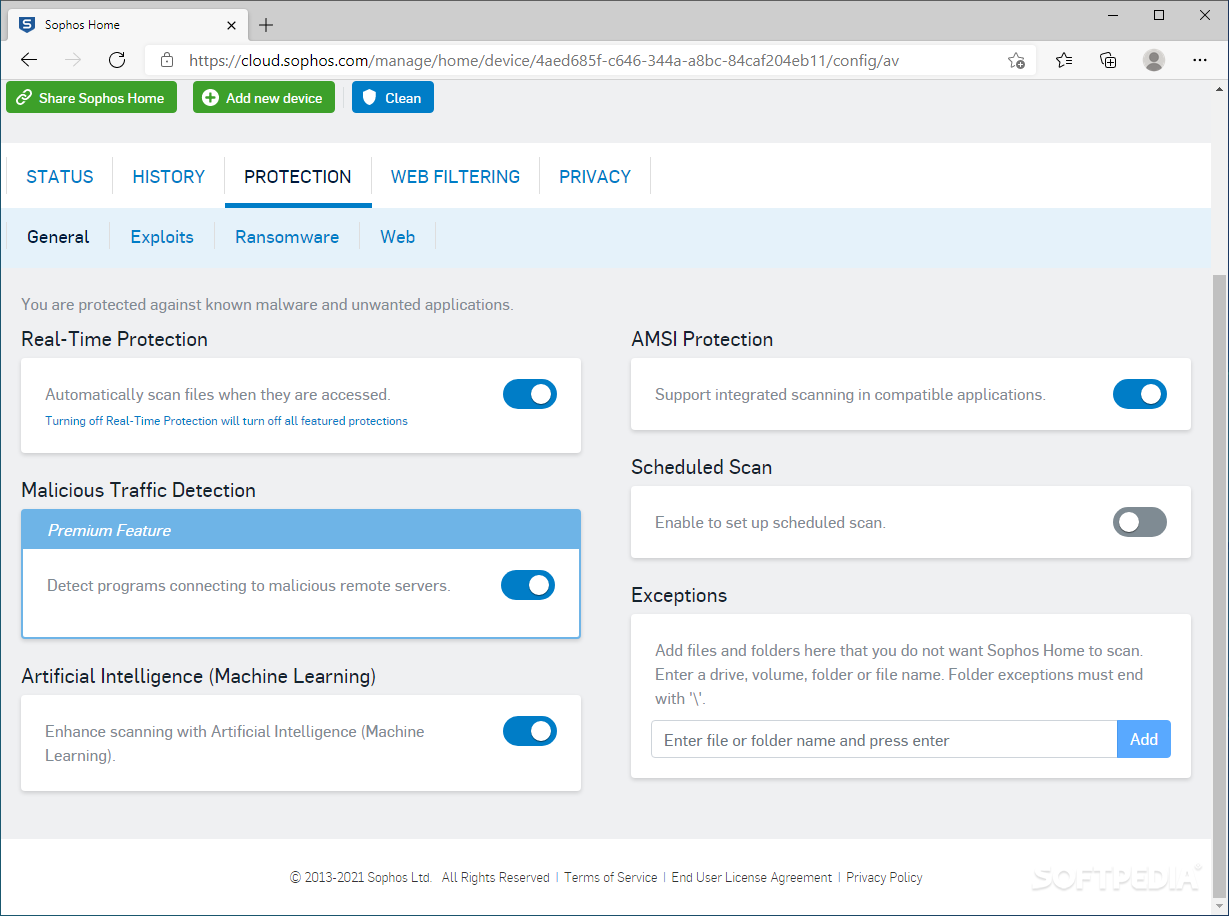Click the Add new device button
The height and width of the screenshot is (916, 1229).
(264, 98)
